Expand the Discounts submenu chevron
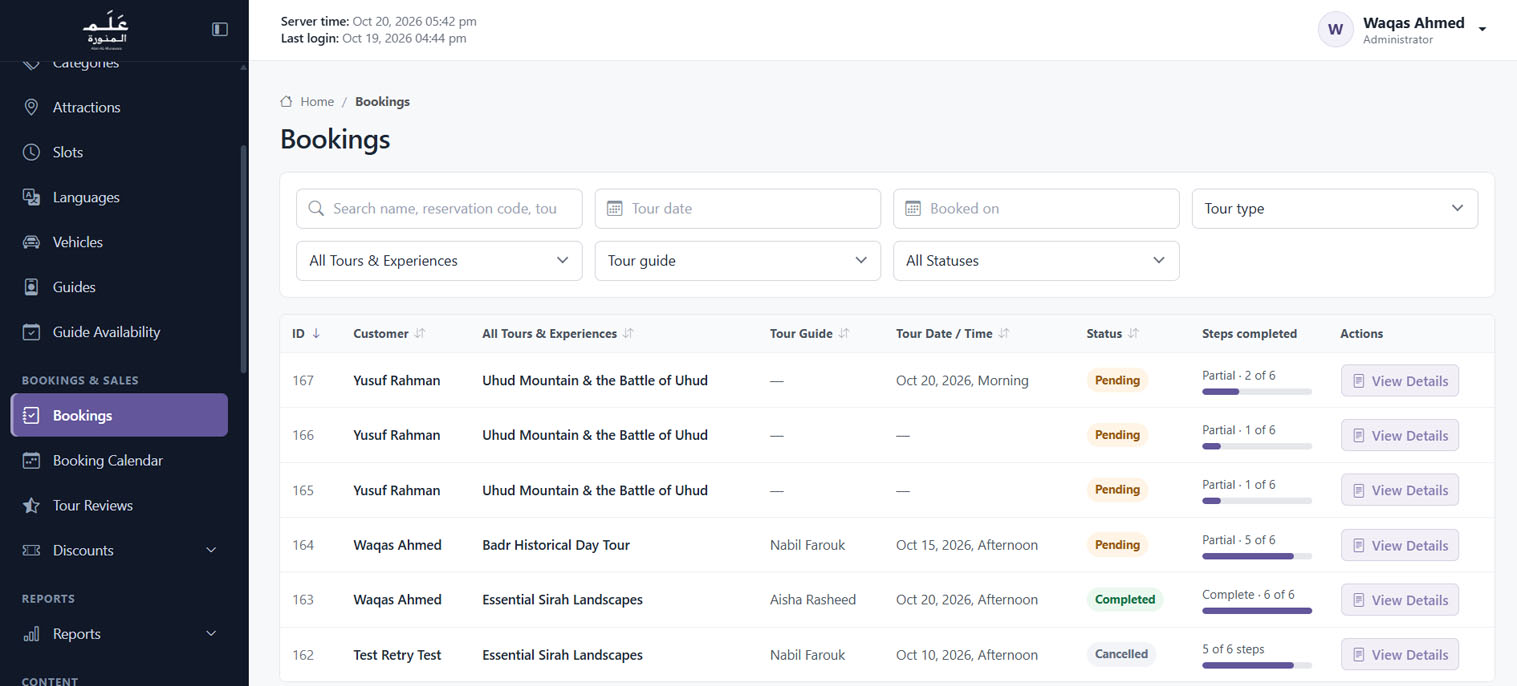1517x686 pixels. [211, 550]
